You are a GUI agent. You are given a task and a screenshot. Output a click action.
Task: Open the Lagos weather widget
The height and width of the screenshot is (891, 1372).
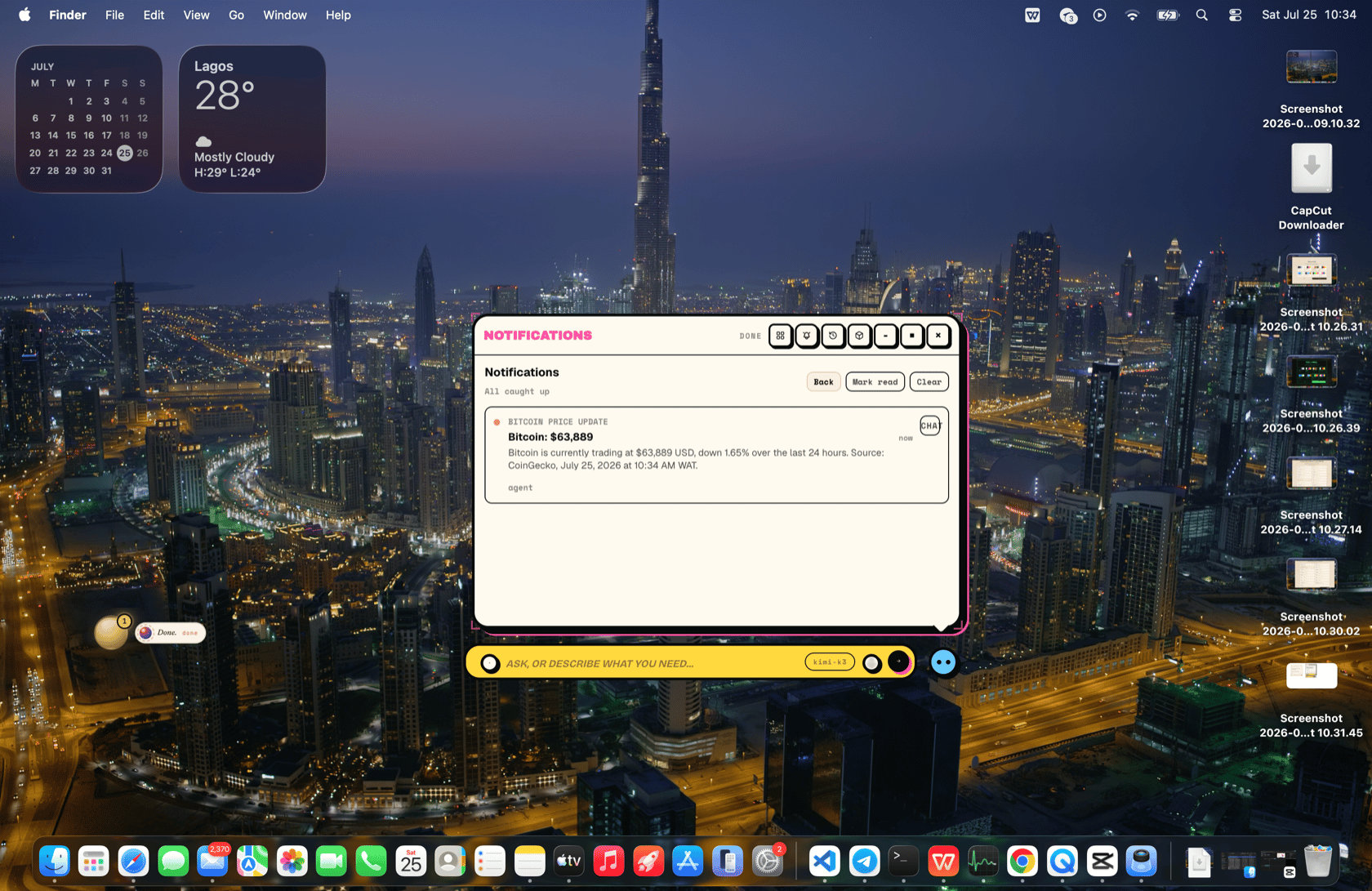click(252, 119)
